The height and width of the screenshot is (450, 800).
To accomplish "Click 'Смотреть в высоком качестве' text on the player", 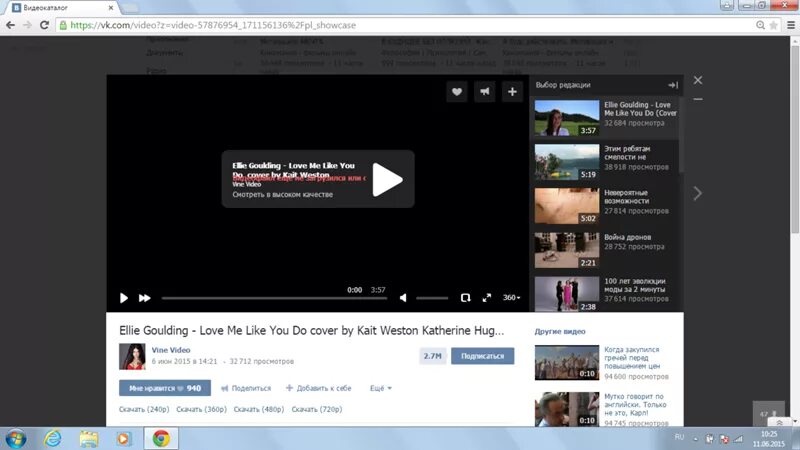I will click(283, 194).
